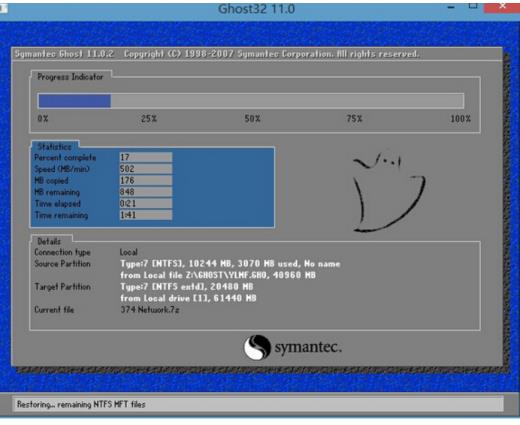Click the window icon in the title bar
Image resolution: width=520 pixels, height=425 pixels.
pyautogui.click(x=3, y=8)
